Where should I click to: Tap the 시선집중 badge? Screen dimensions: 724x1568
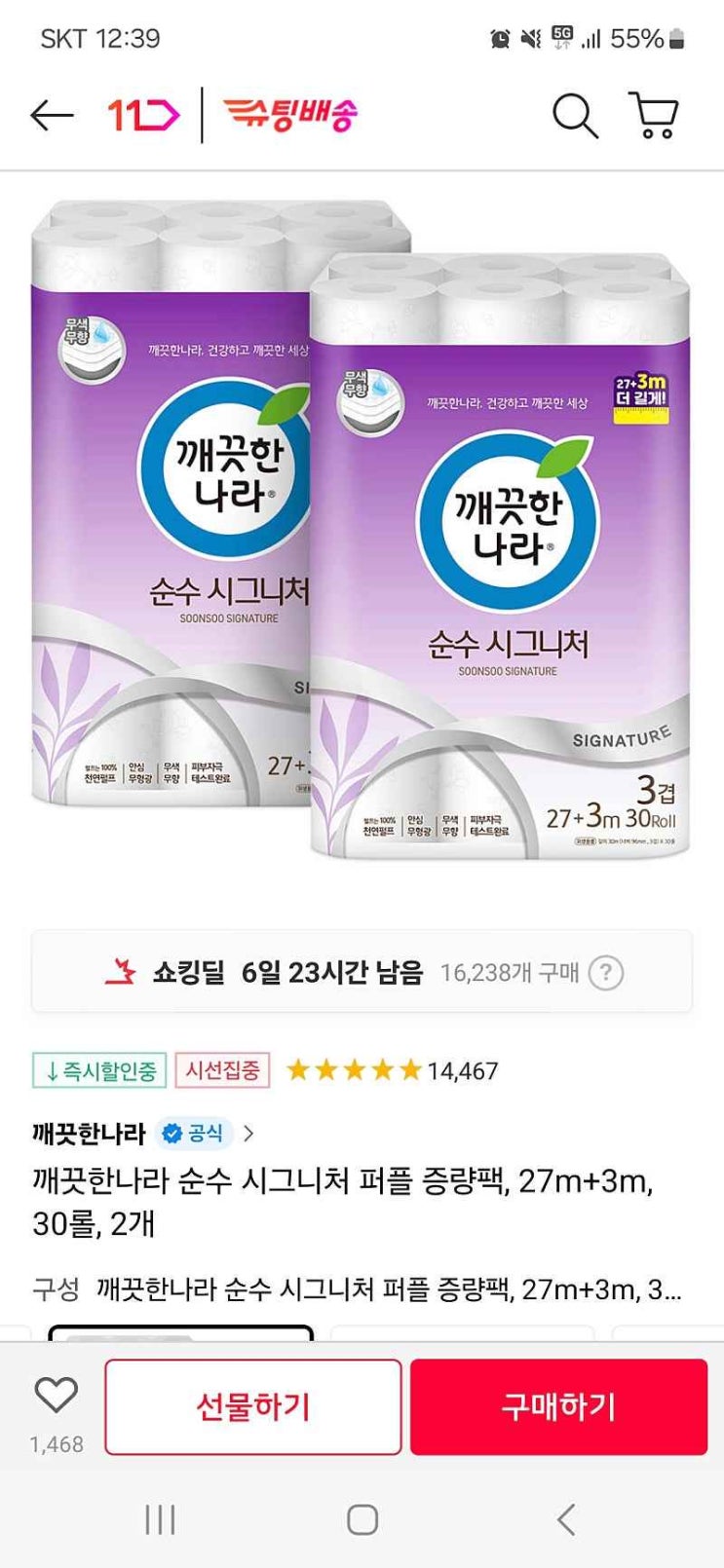pyautogui.click(x=223, y=1070)
